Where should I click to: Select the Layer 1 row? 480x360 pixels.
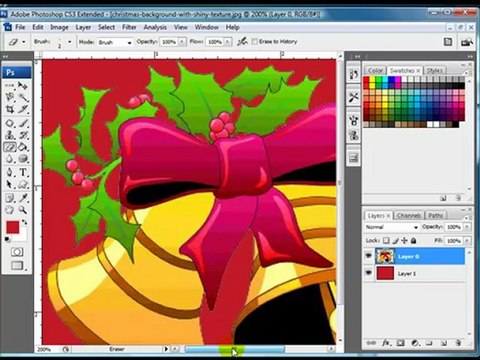(x=414, y=273)
